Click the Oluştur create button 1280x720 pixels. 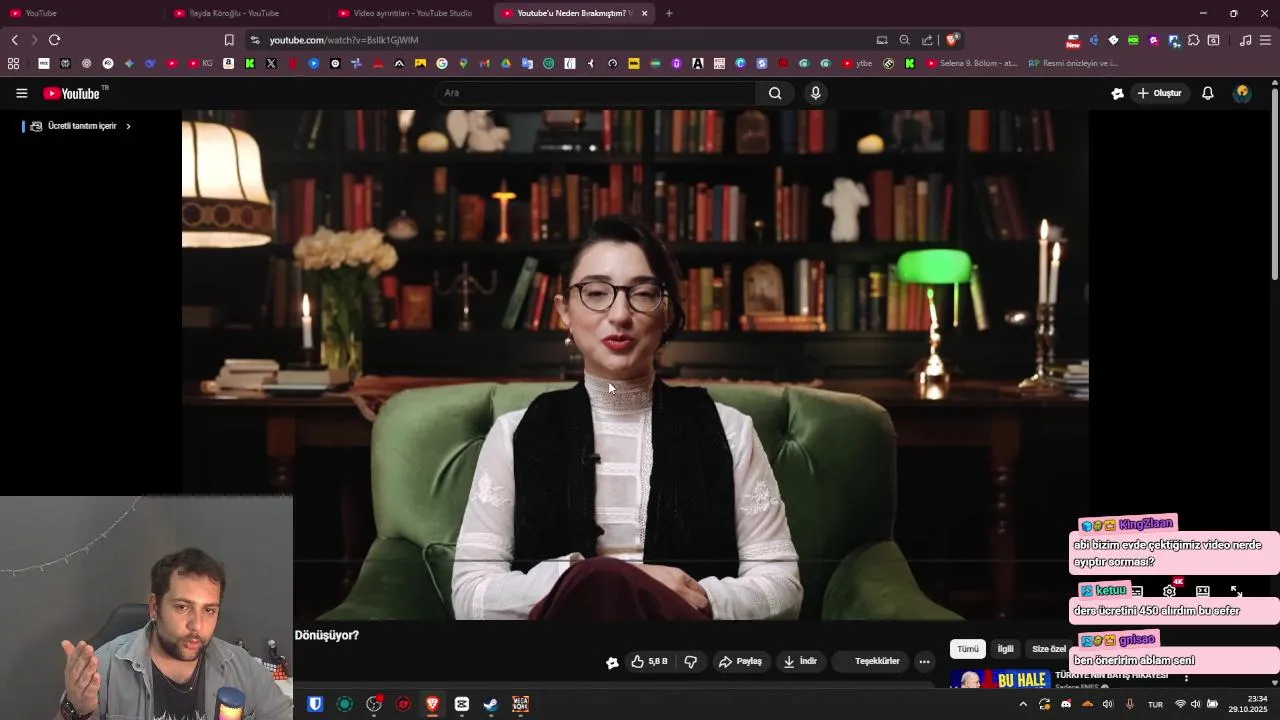pos(1159,93)
